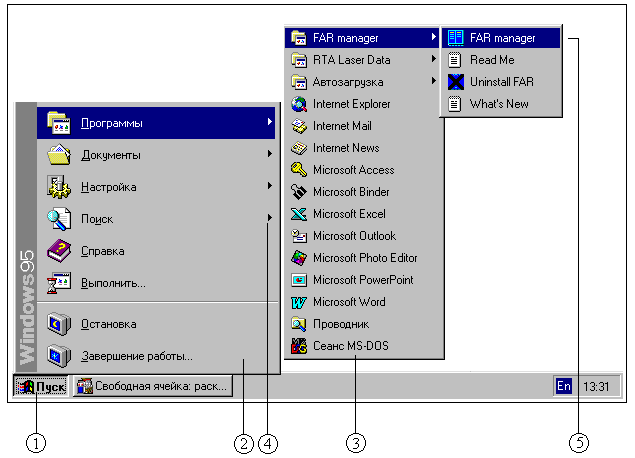
Task: Click the Выполнить run icon
Action: point(59,283)
